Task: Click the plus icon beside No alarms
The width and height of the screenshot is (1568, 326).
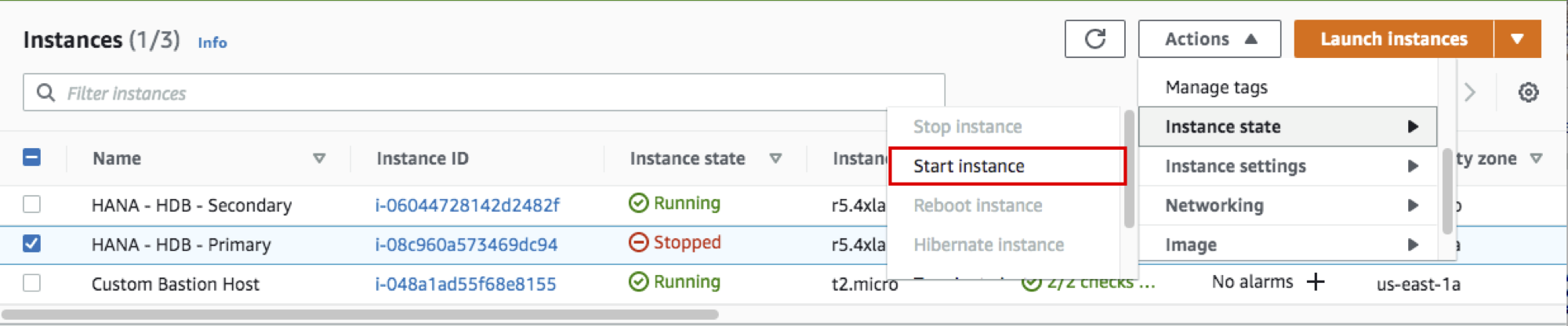Action: pyautogui.click(x=1316, y=282)
